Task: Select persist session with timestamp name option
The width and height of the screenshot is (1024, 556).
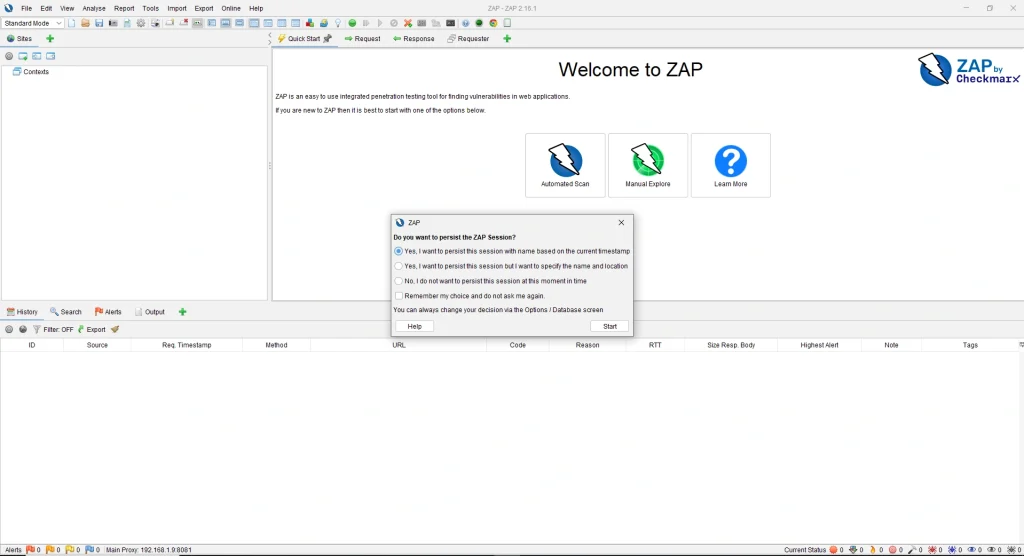Action: (399, 251)
